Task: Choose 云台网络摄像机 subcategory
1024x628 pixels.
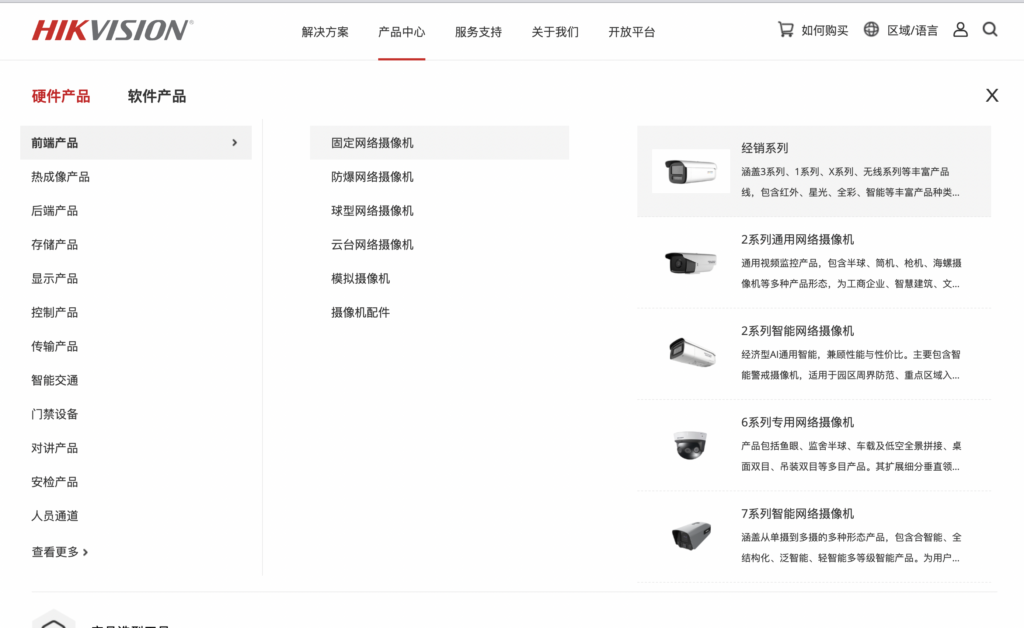Action: coord(372,244)
